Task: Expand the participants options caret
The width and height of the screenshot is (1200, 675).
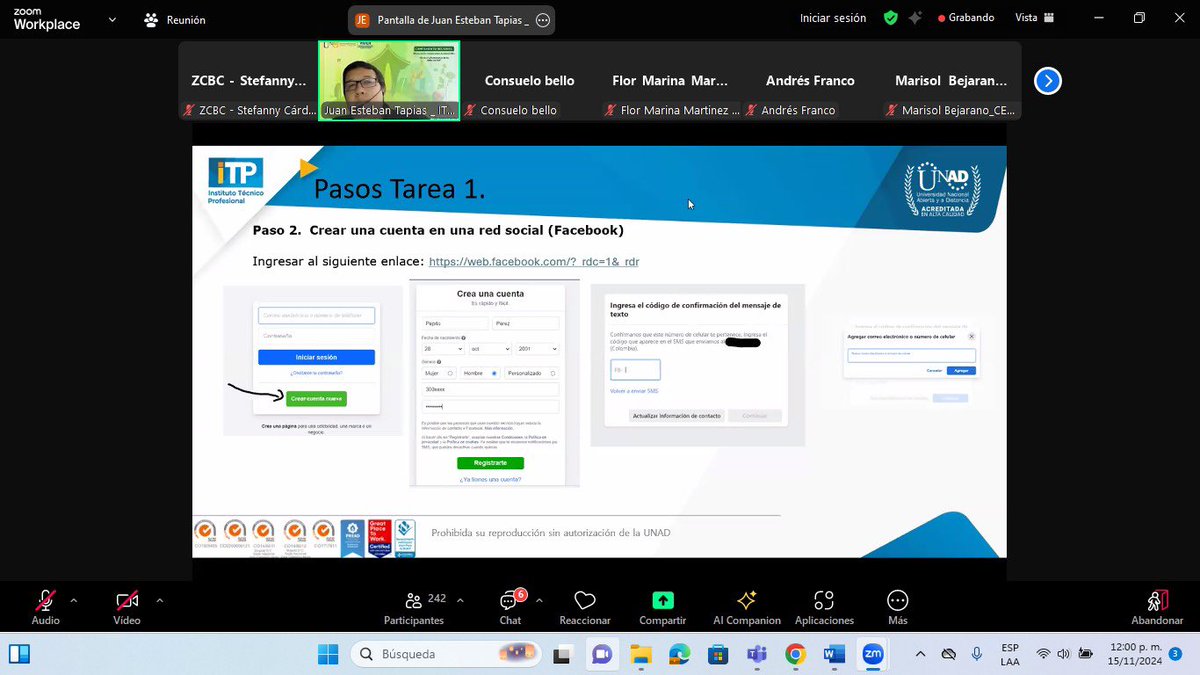Action: [x=460, y=600]
